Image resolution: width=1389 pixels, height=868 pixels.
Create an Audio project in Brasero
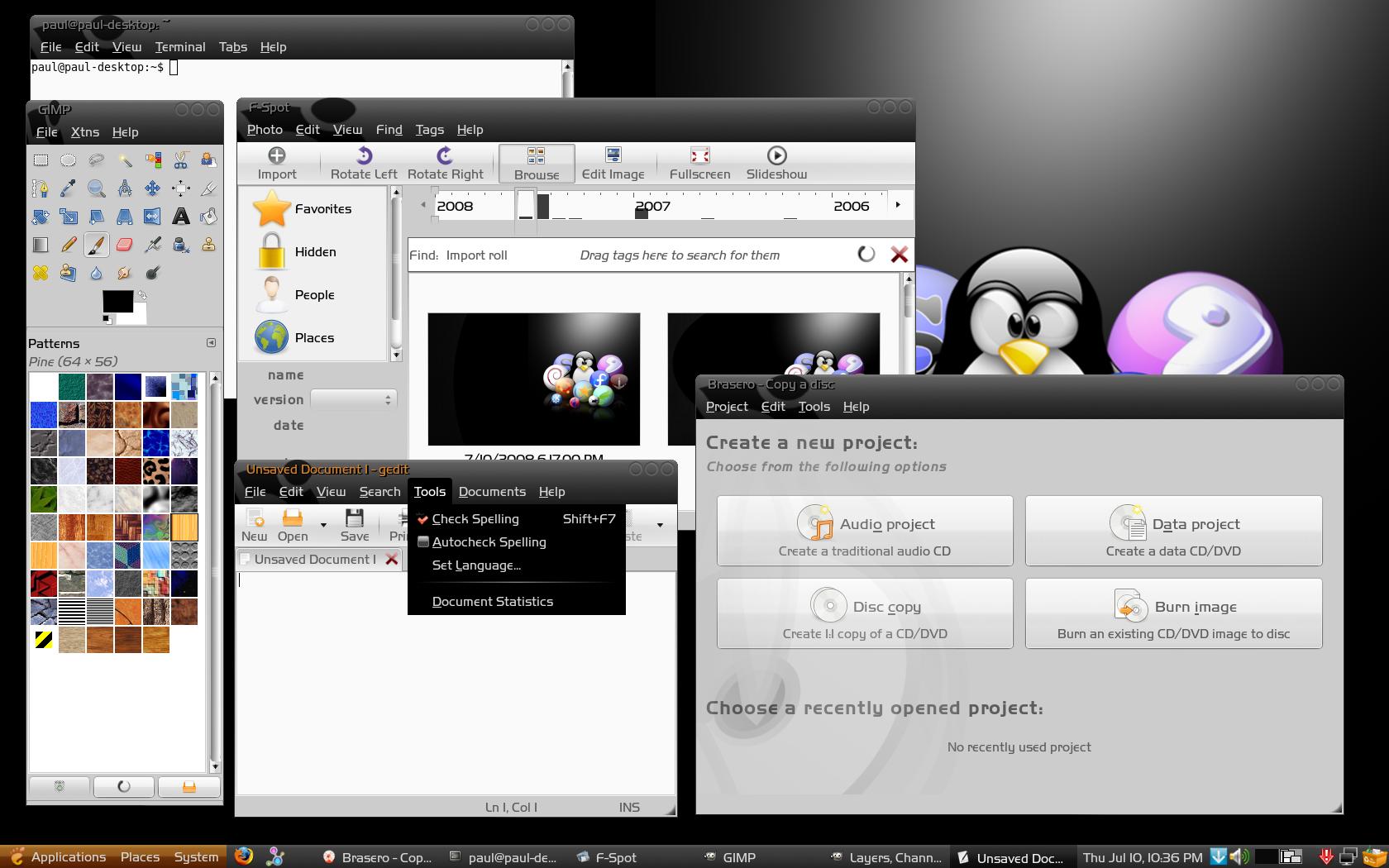point(865,531)
